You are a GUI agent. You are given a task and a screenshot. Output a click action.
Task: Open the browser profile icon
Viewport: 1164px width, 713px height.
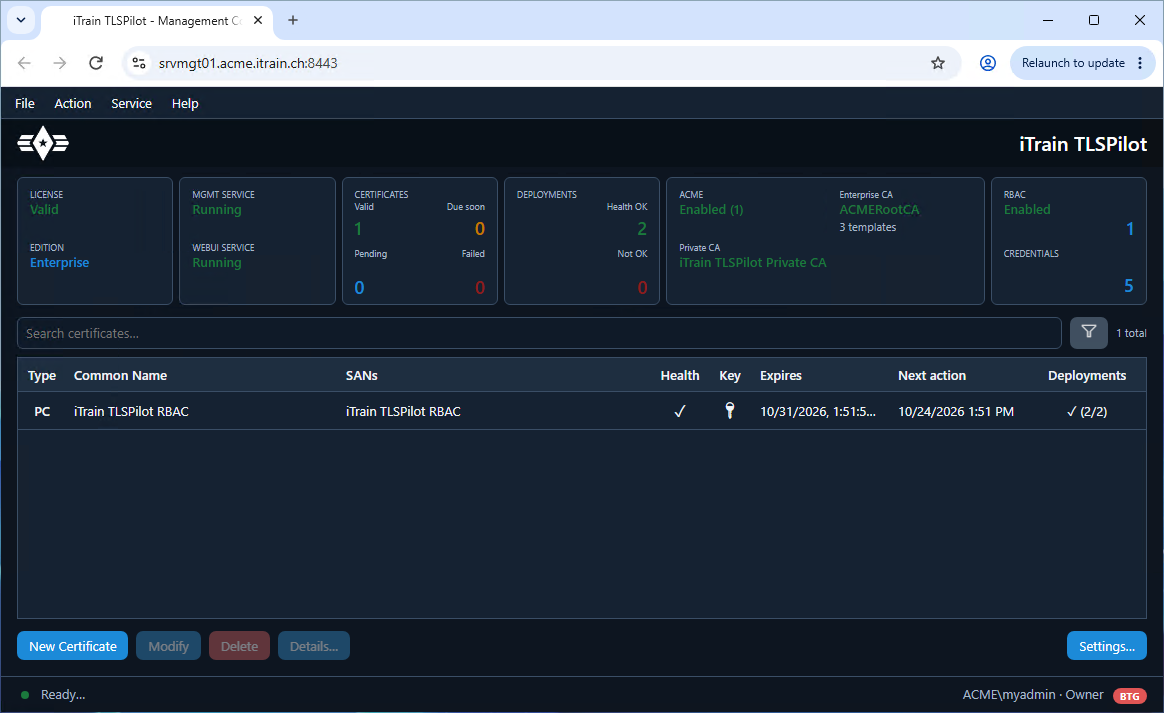[987, 63]
